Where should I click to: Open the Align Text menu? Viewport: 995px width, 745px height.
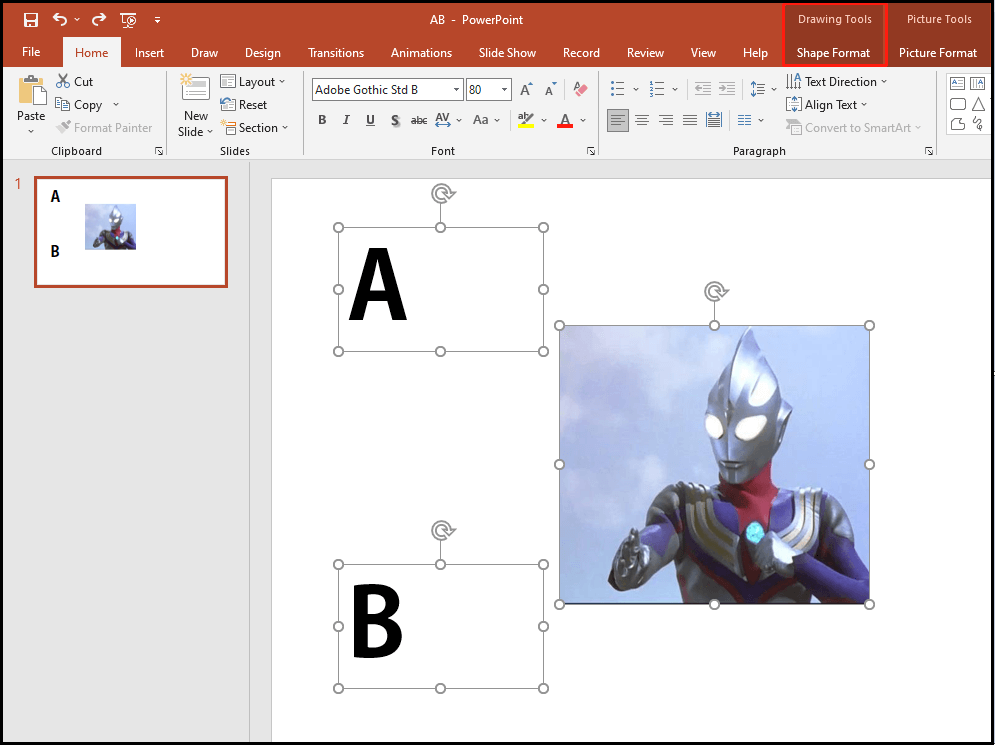pos(827,104)
